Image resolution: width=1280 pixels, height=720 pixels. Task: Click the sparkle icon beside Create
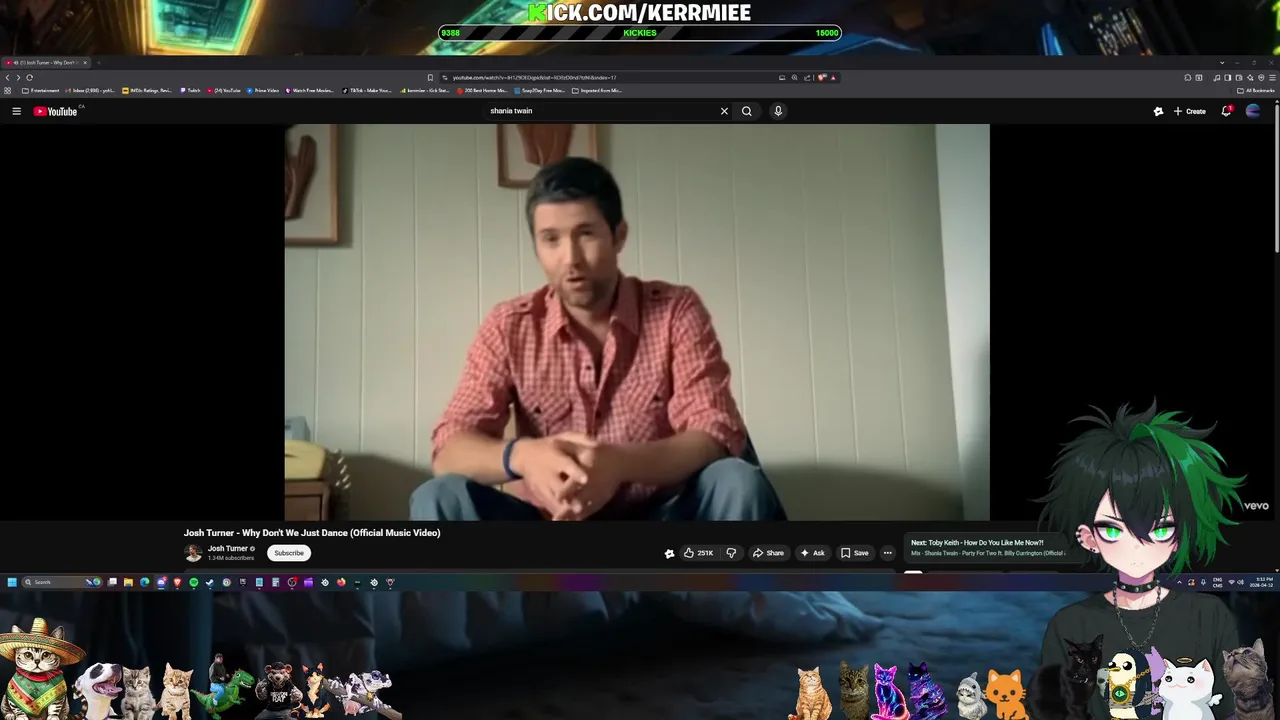[1158, 111]
